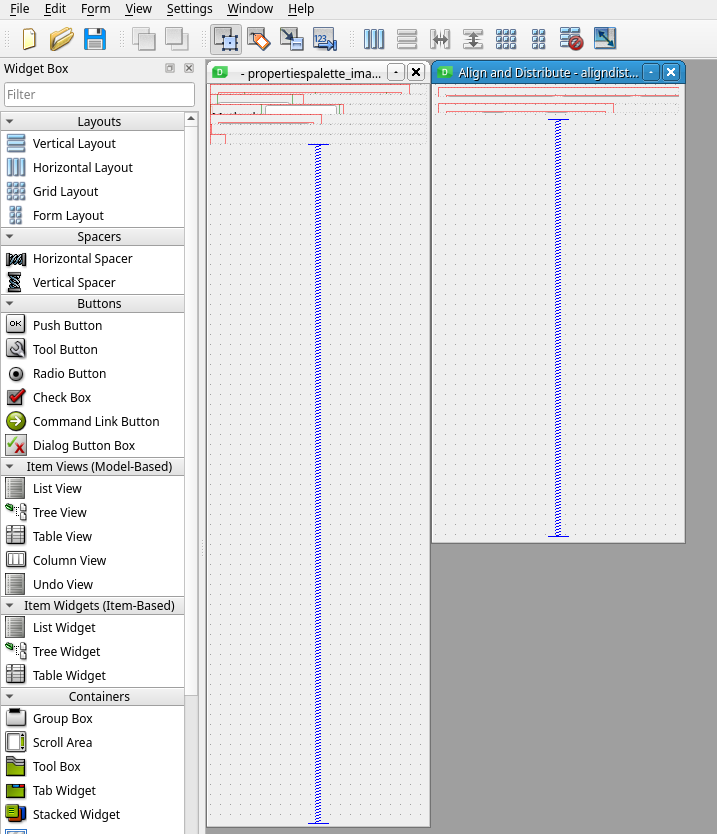
Task: Activate Edit Tab Order mode
Action: click(325, 39)
